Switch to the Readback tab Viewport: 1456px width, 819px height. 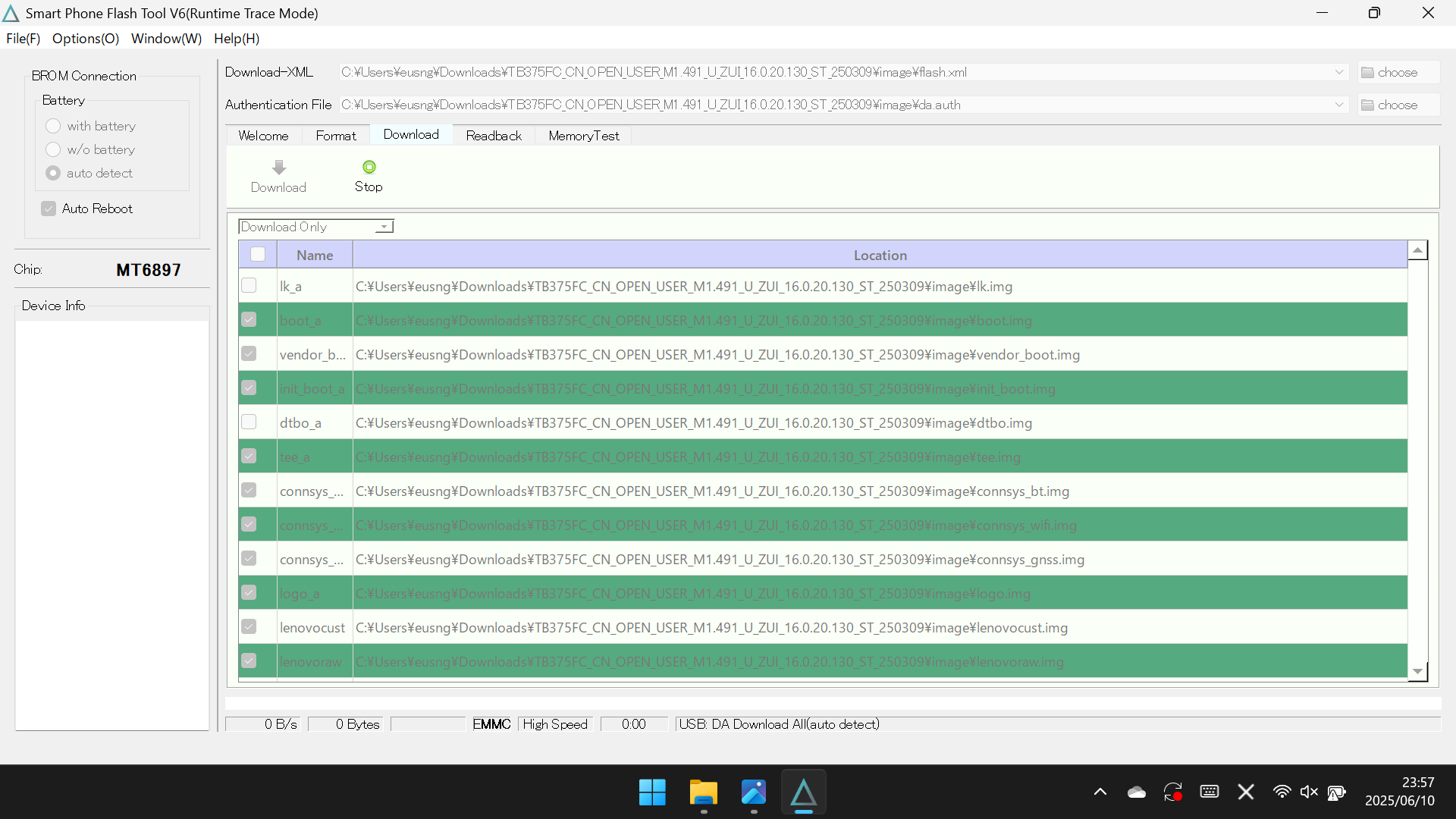[493, 135]
